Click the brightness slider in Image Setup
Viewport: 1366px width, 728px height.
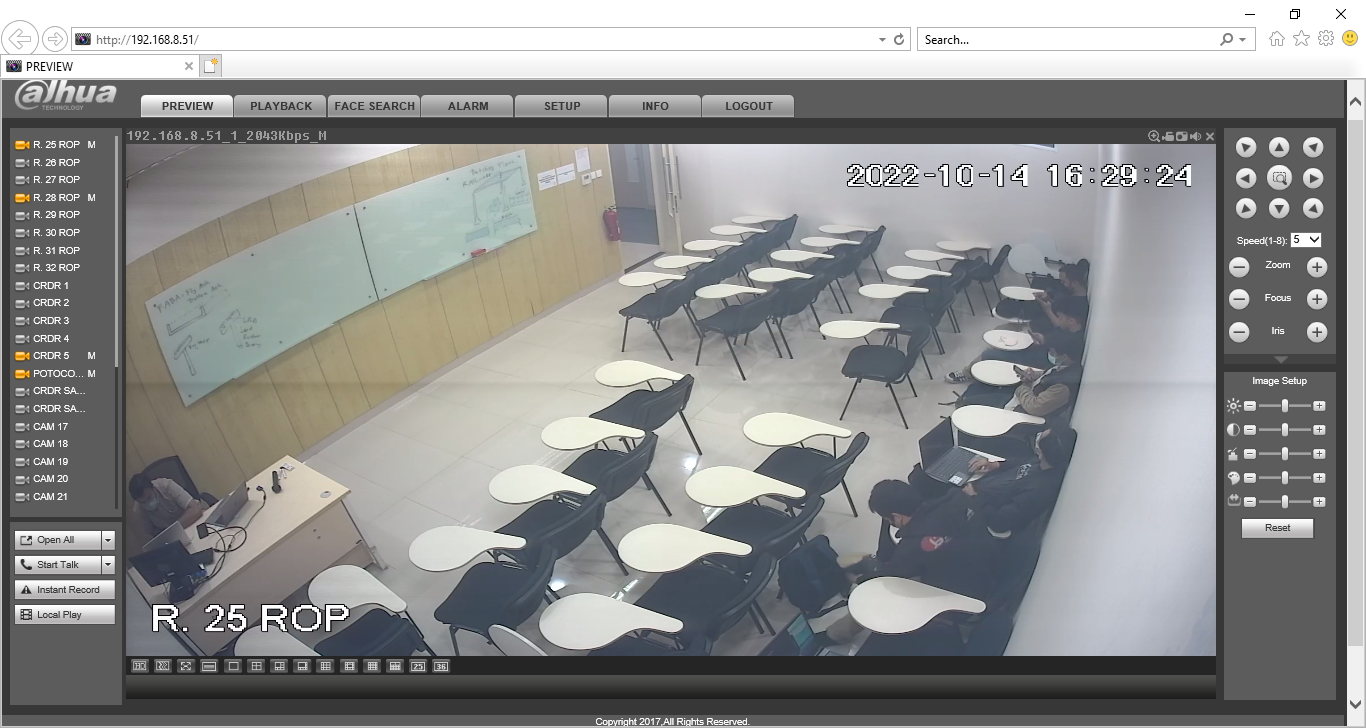[1284, 406]
